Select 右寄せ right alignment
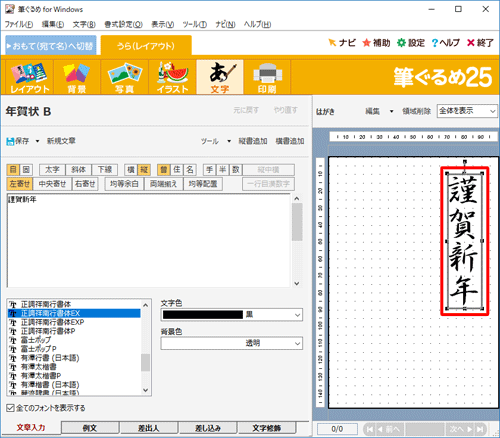 click(x=85, y=184)
